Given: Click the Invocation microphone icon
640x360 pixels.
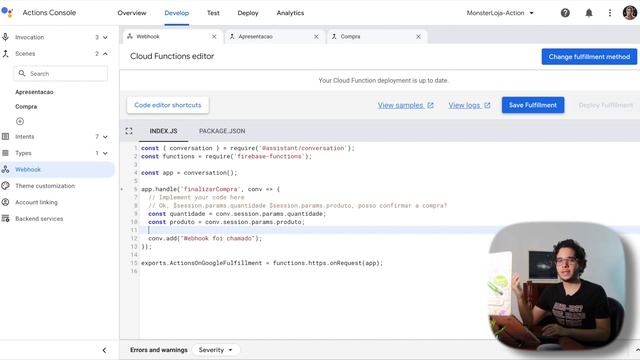Looking at the screenshot, I should coord(5,37).
